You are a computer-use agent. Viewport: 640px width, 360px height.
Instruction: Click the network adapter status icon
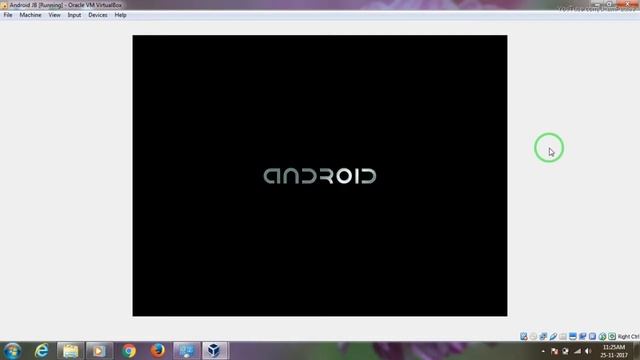tap(543, 336)
